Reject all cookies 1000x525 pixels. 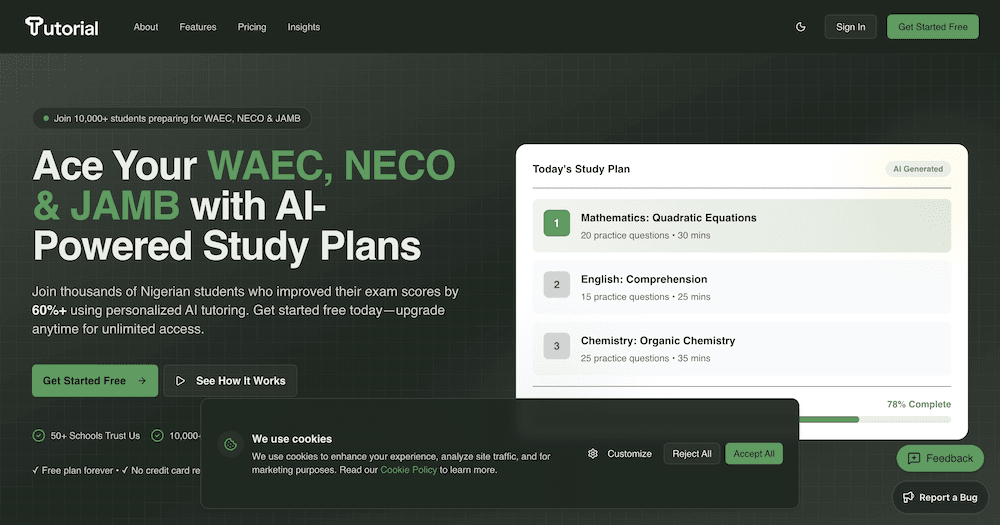point(692,454)
